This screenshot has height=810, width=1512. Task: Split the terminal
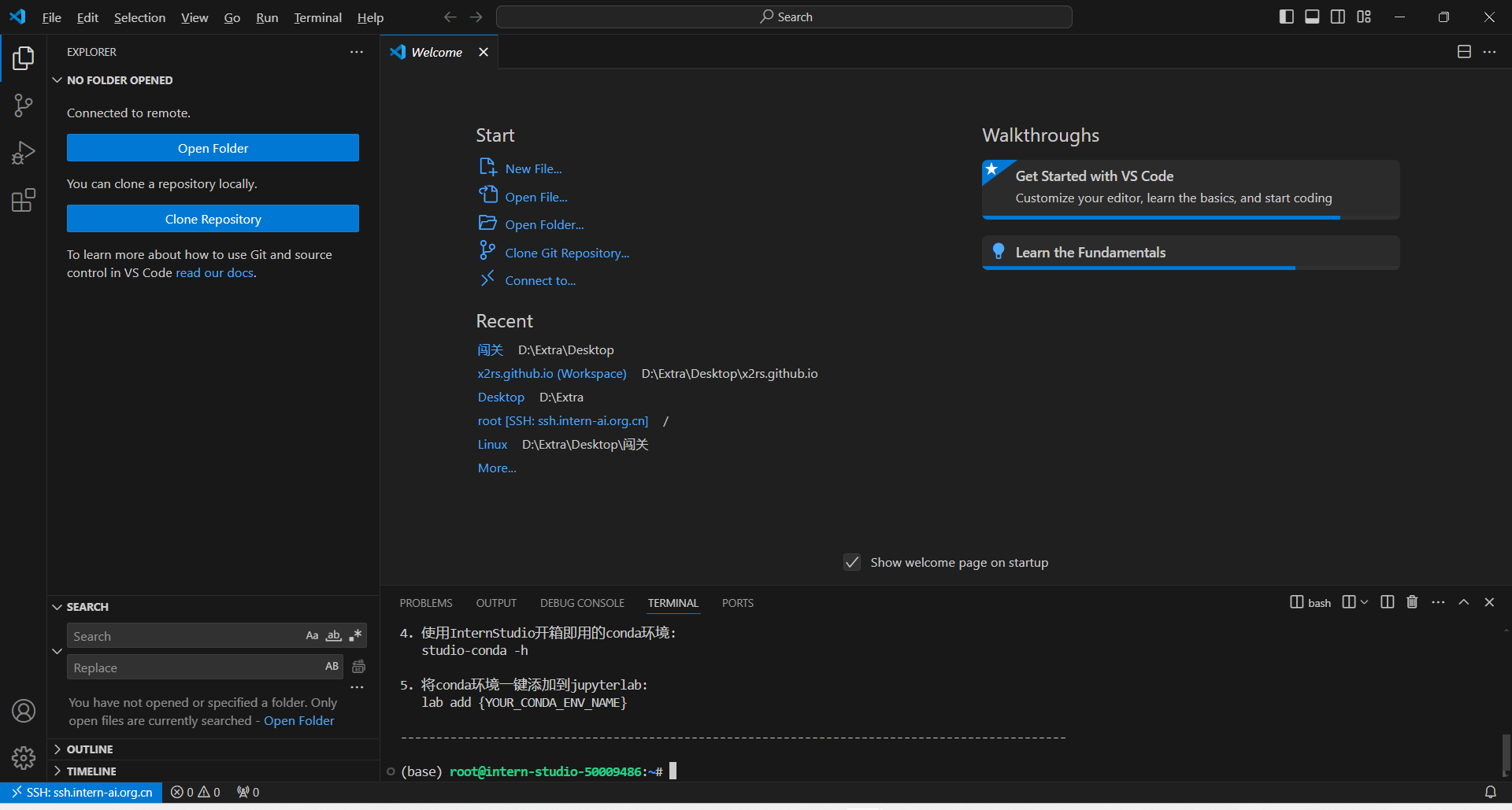pyautogui.click(x=1388, y=602)
